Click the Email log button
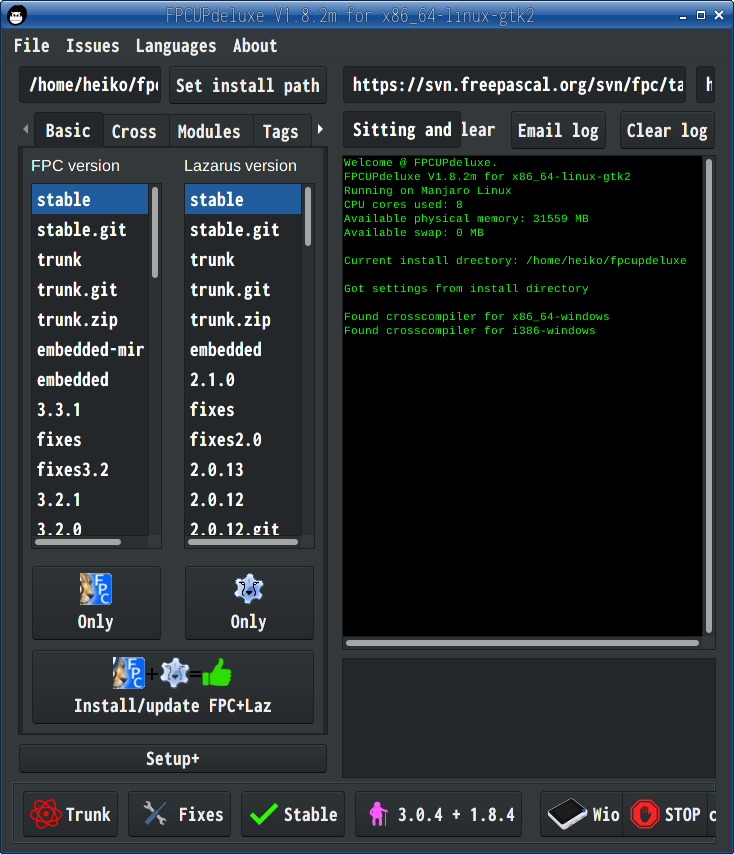This screenshot has height=854, width=734. pos(558,130)
